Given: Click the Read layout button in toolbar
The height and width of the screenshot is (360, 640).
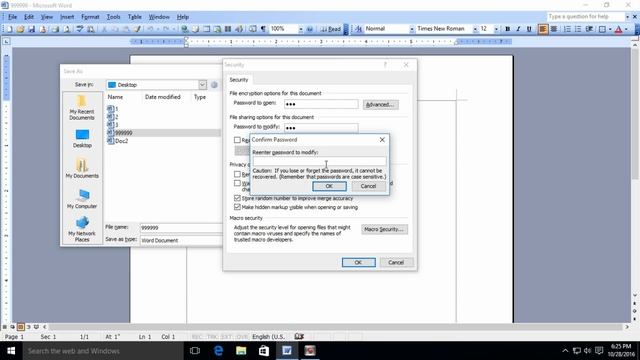Looking at the screenshot, I should [x=331, y=29].
